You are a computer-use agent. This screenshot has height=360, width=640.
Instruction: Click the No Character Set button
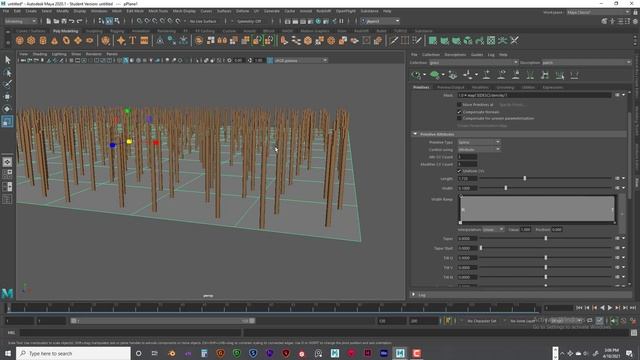[x=482, y=321]
